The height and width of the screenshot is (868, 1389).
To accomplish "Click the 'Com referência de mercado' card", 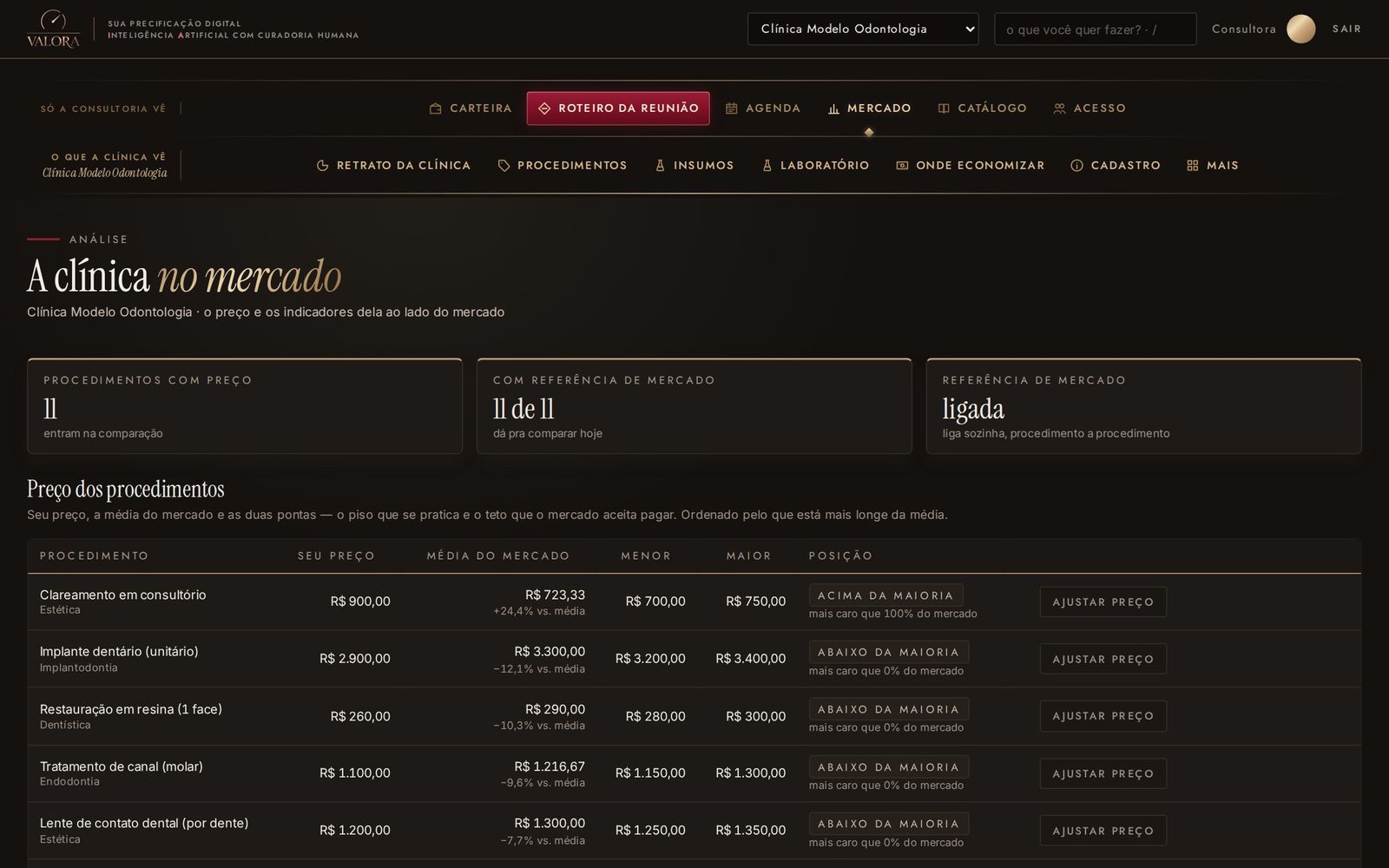I will pos(694,406).
